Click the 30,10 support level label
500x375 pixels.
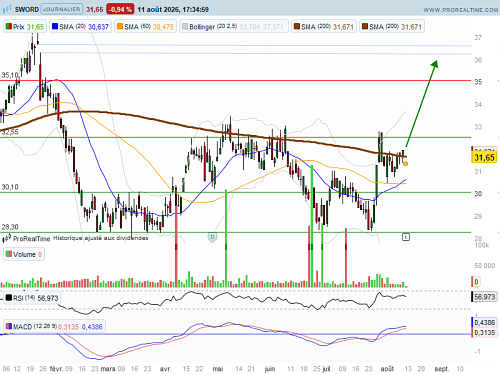(10, 187)
